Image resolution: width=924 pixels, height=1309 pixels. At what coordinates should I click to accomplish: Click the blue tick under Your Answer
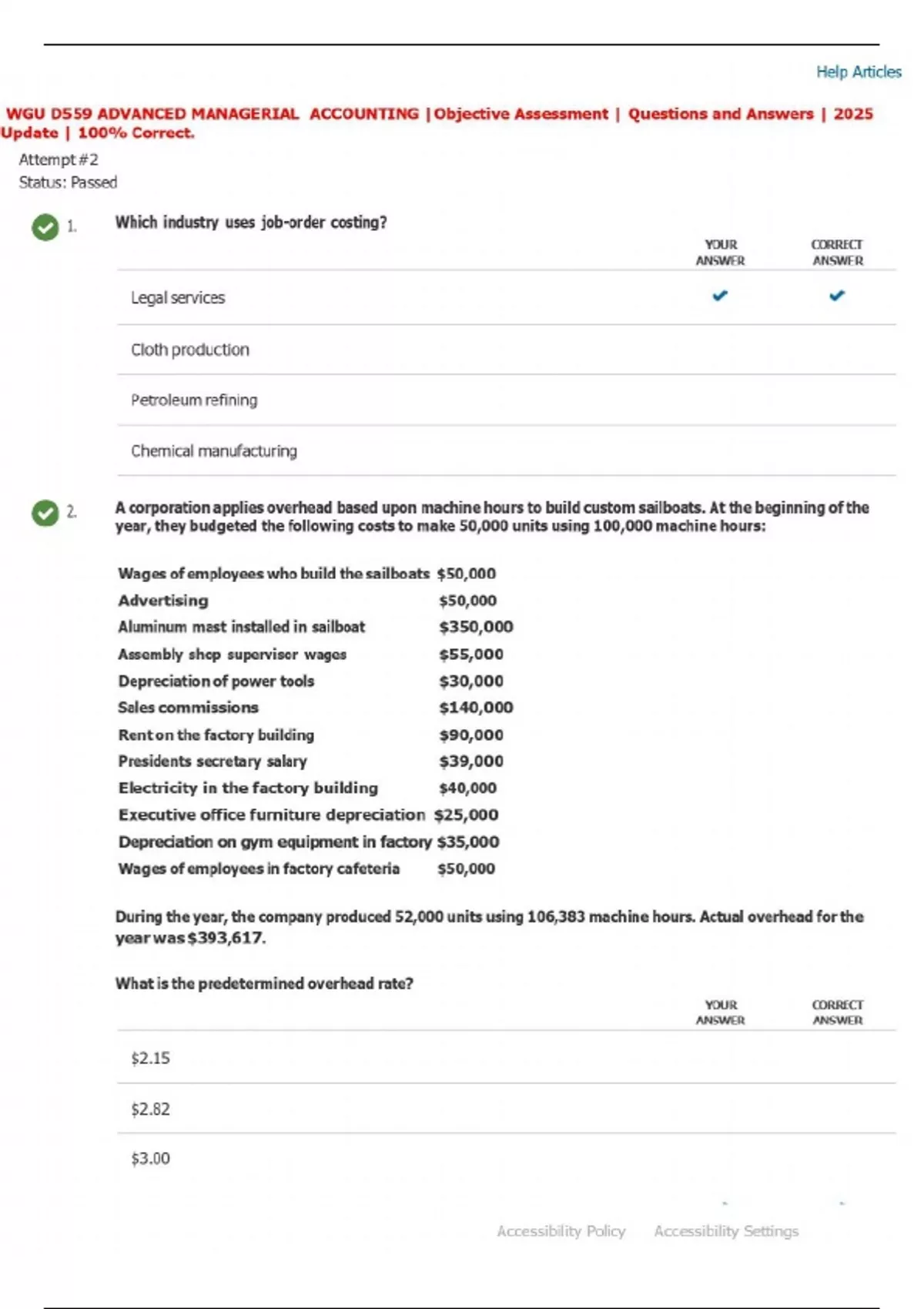(720, 296)
